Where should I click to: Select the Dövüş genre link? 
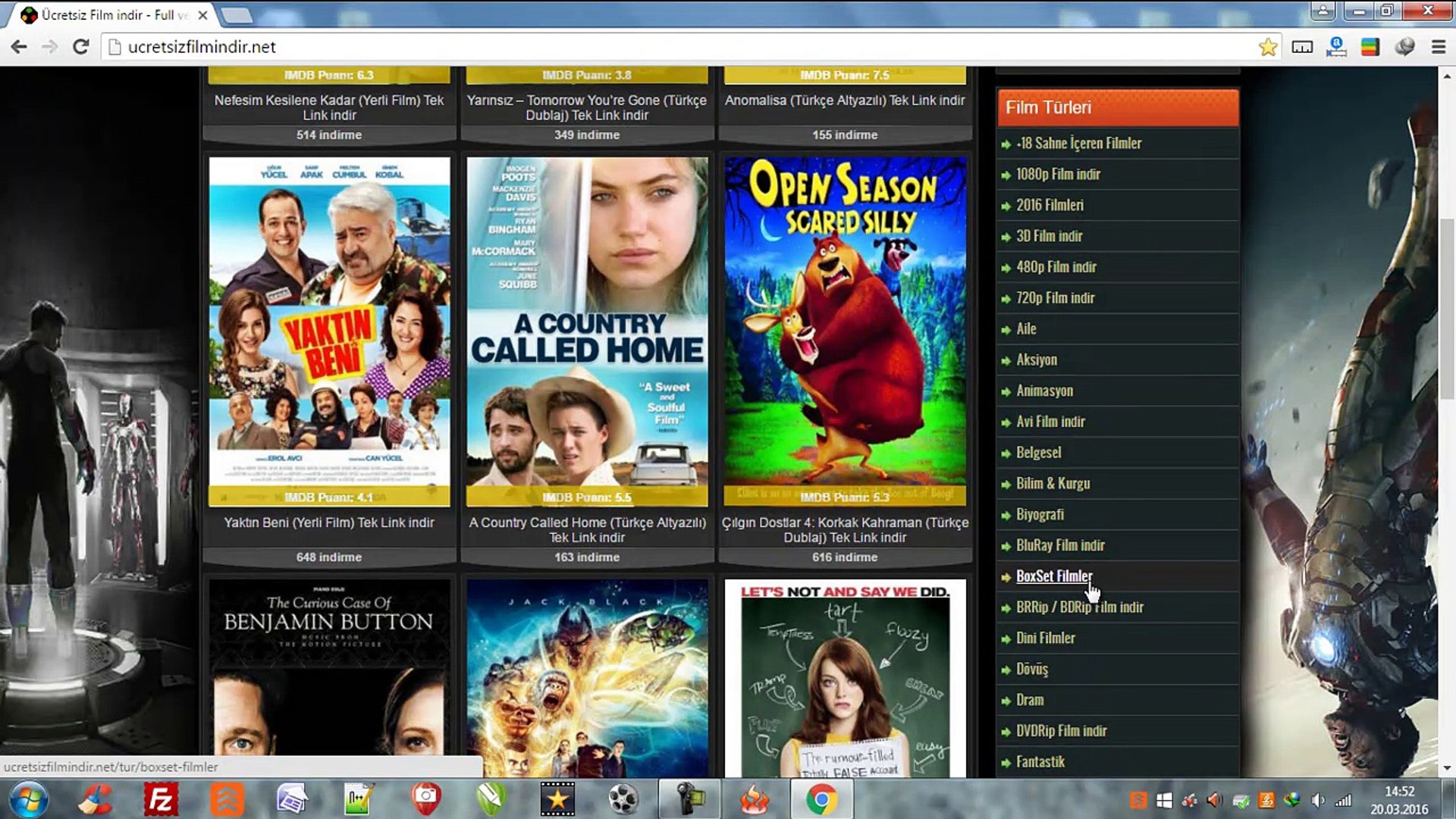[x=1032, y=670]
